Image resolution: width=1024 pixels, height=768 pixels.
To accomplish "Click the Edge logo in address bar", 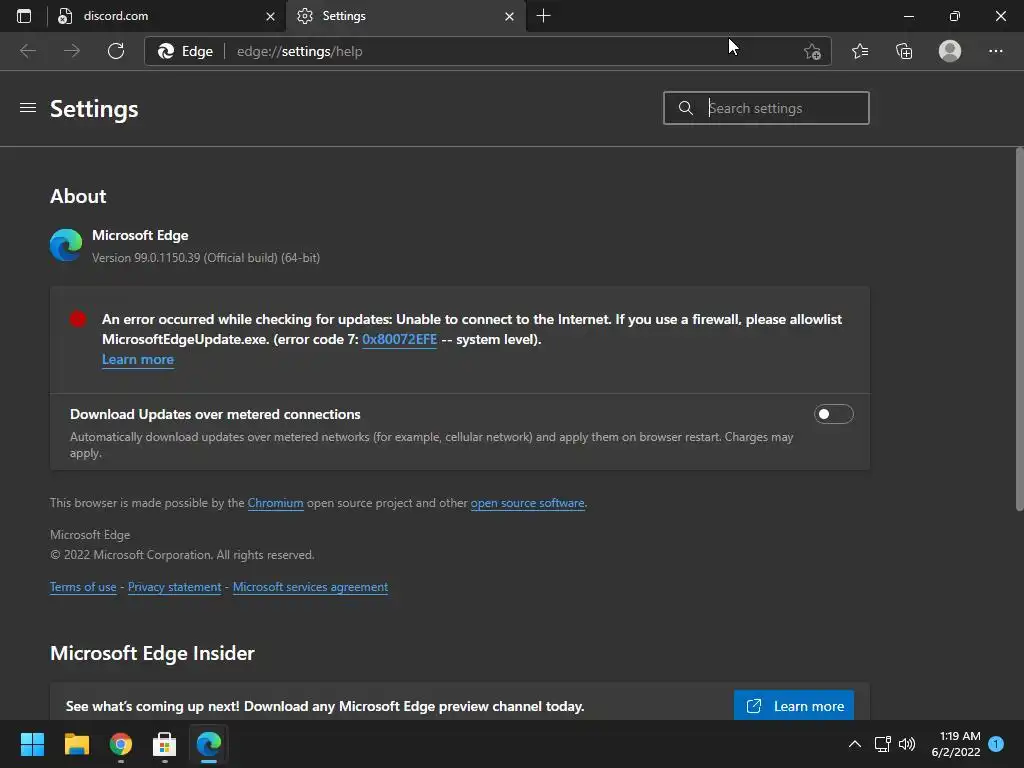I will pos(166,51).
